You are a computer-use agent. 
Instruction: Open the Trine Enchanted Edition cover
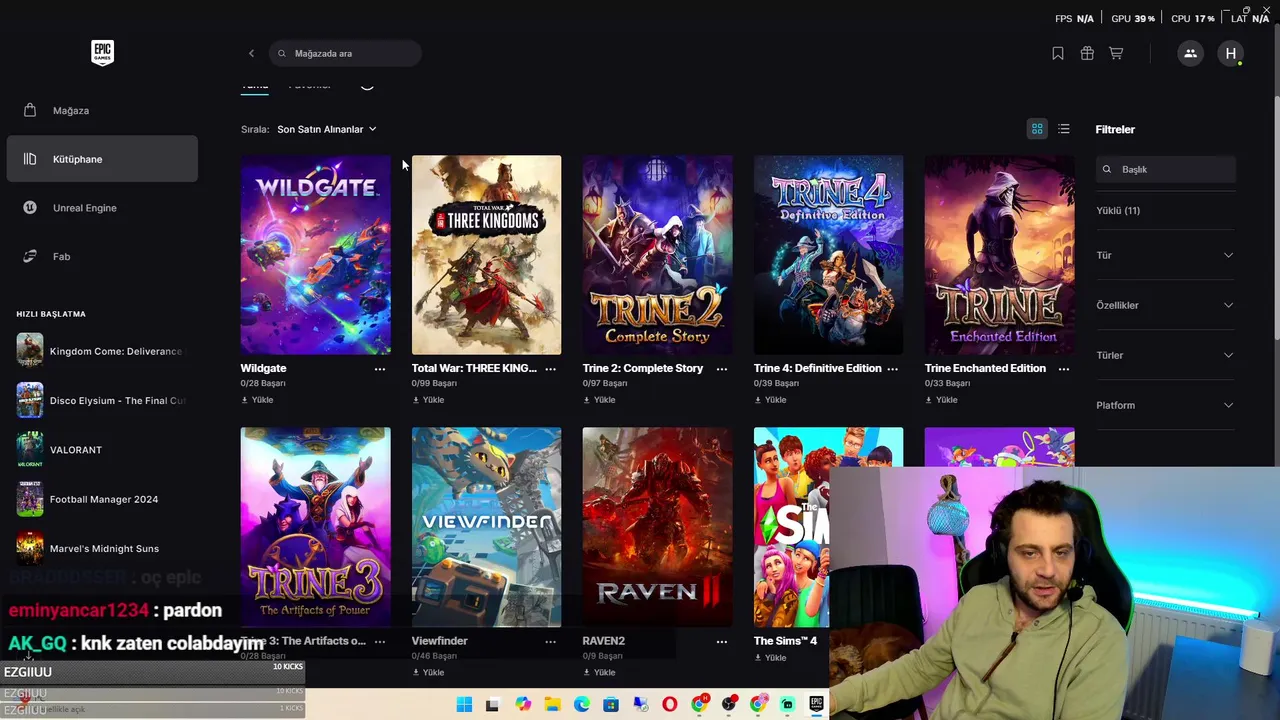1000,255
